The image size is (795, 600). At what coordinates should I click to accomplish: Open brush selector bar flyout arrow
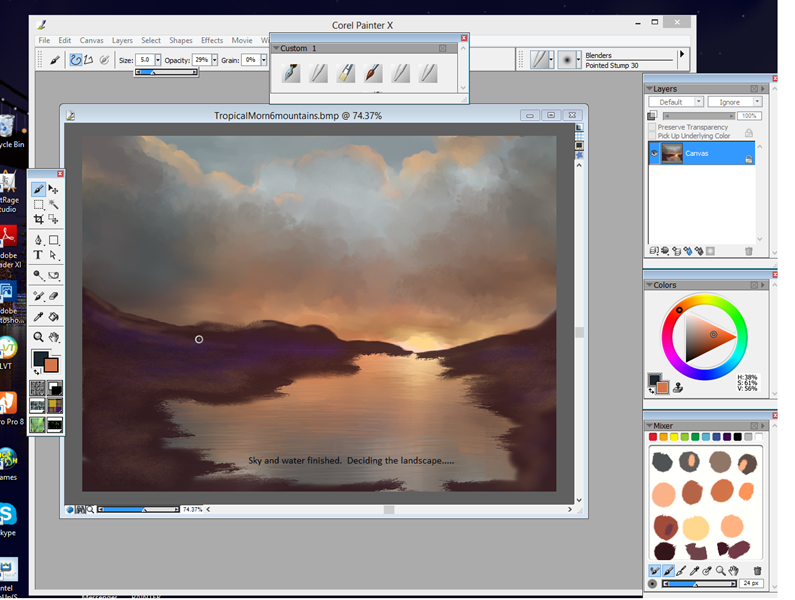[x=682, y=54]
